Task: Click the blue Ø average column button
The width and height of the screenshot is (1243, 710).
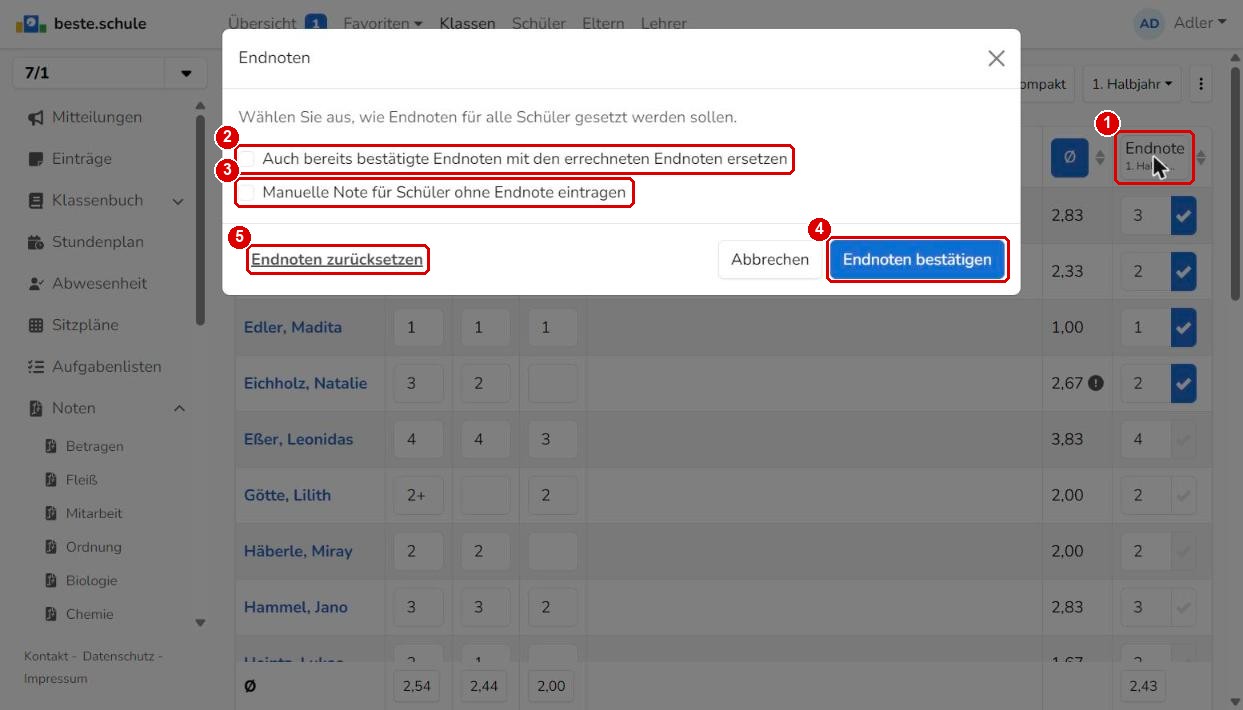Action: click(x=1069, y=157)
